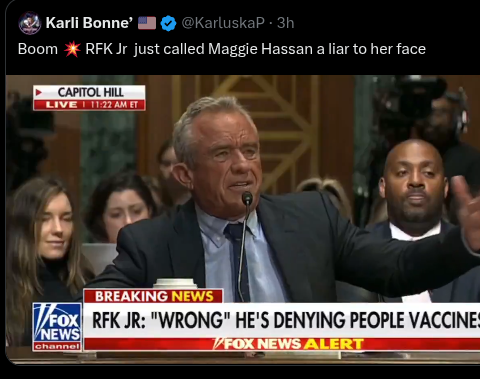Play the embedded Fox News video
Image resolution: width=480 pixels, height=379 pixels.
pos(243,220)
